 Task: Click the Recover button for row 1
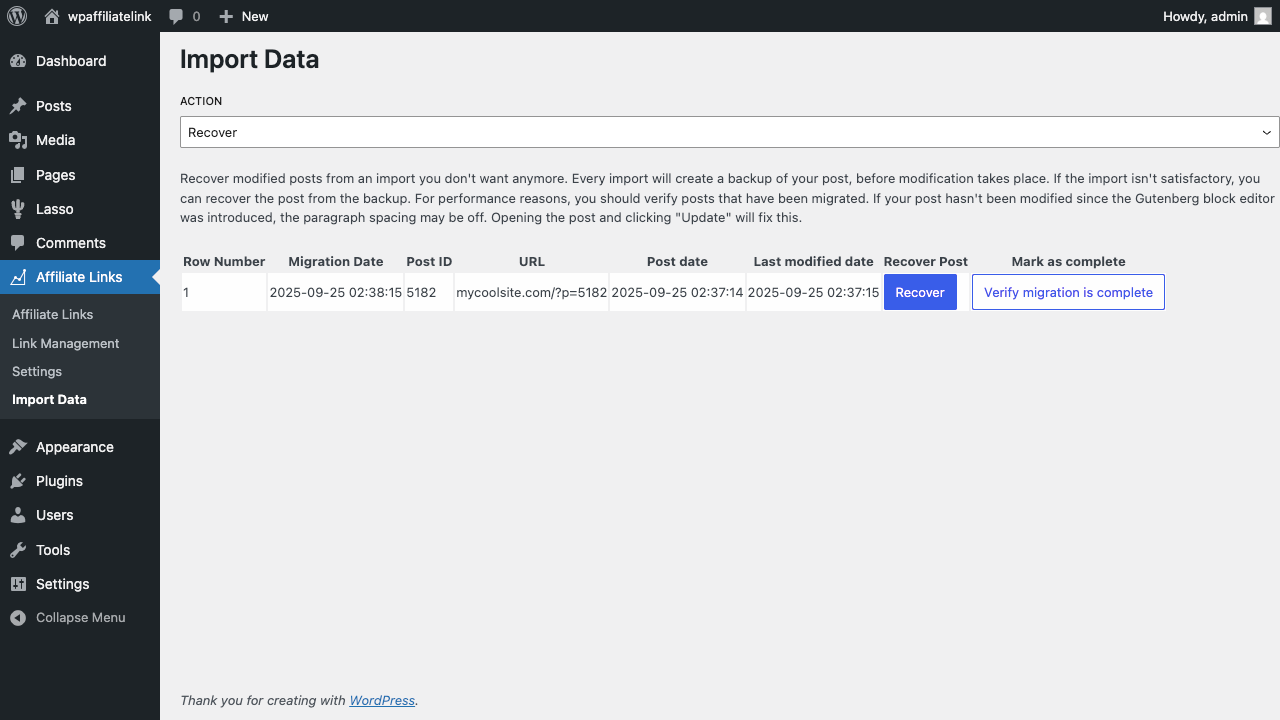pos(920,291)
